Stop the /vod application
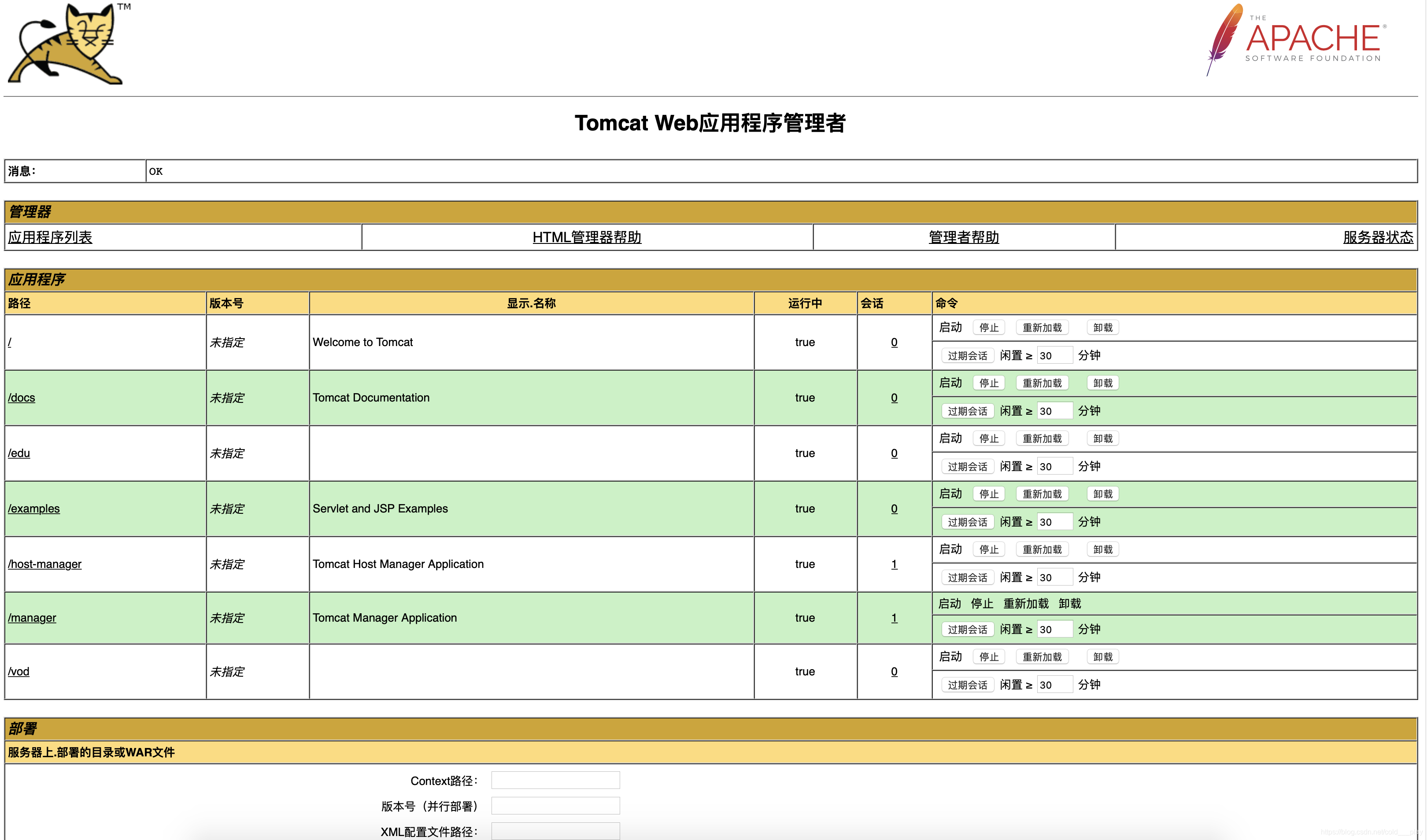 [989, 656]
